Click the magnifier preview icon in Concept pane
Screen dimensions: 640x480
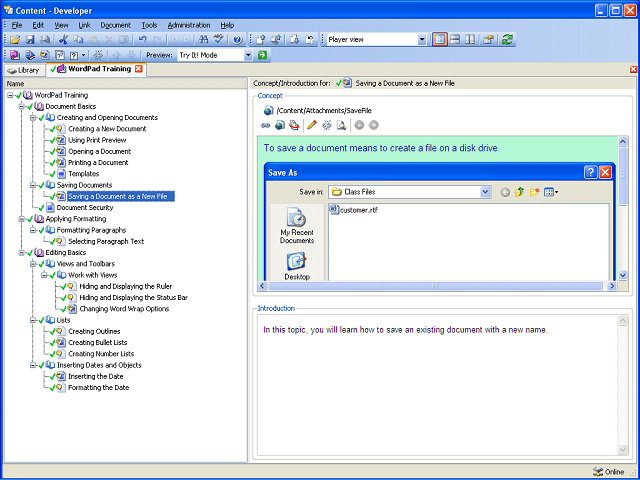pyautogui.click(x=341, y=125)
